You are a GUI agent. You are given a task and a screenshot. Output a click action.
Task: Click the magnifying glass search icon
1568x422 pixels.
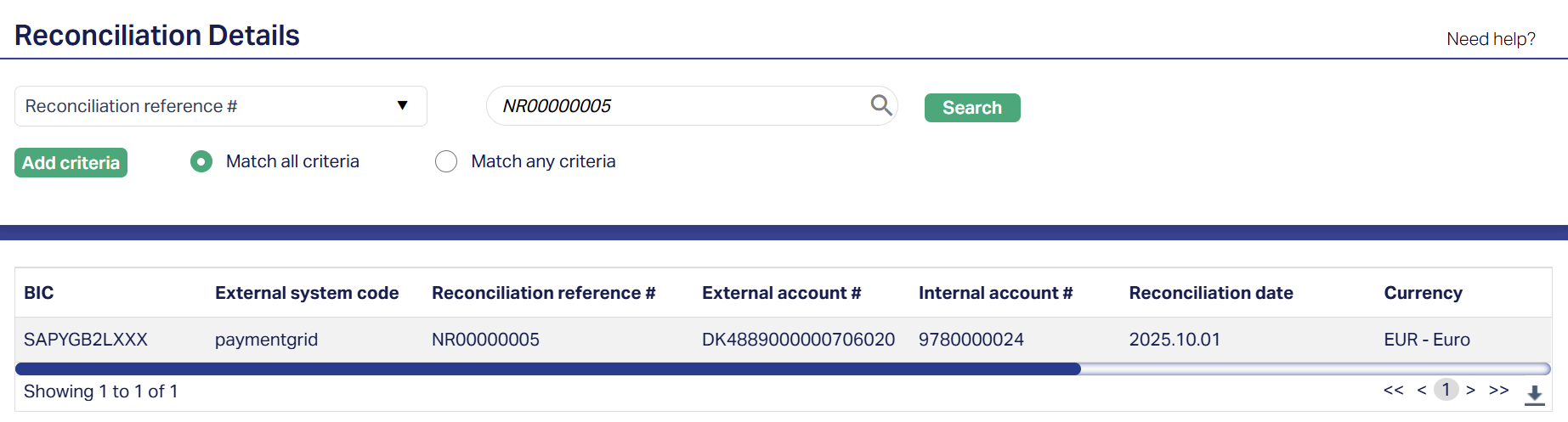tap(881, 105)
